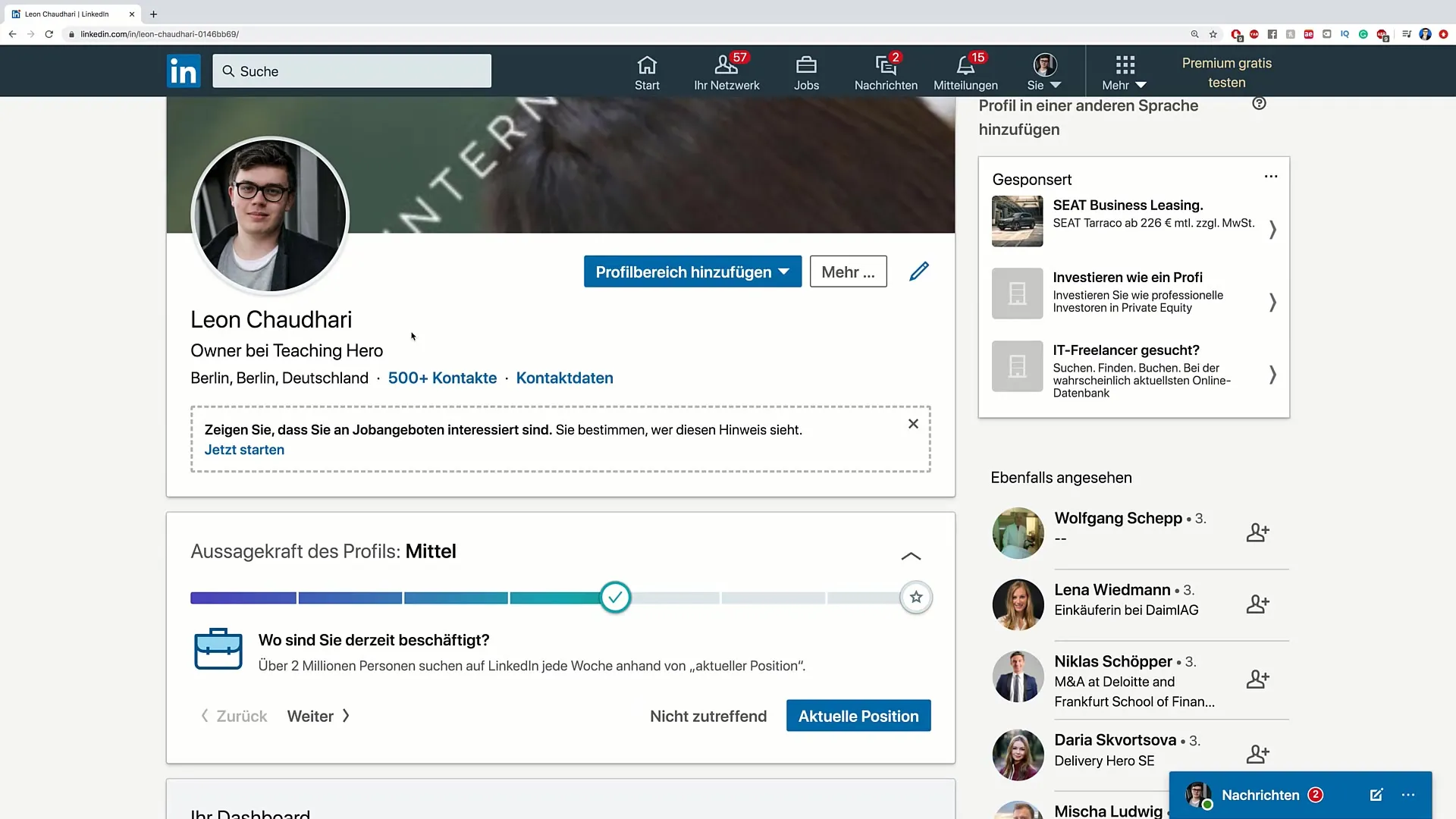Open Wolfgang Schepp profile

pos(1118,518)
